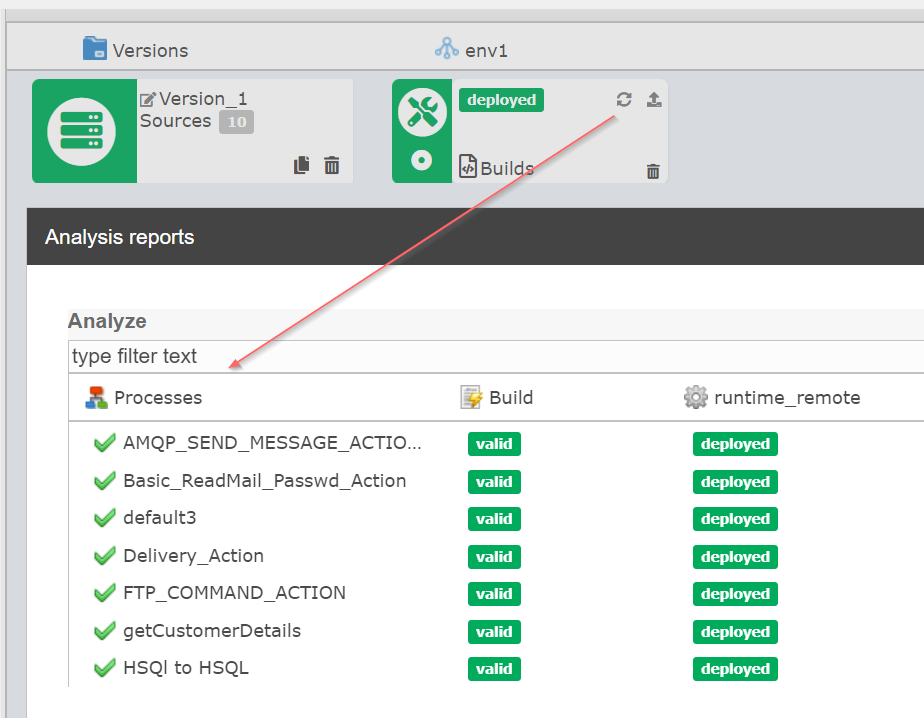Screen dimensions: 924x718
Task: Delete the build with its trash icon
Action: pyautogui.click(x=653, y=171)
